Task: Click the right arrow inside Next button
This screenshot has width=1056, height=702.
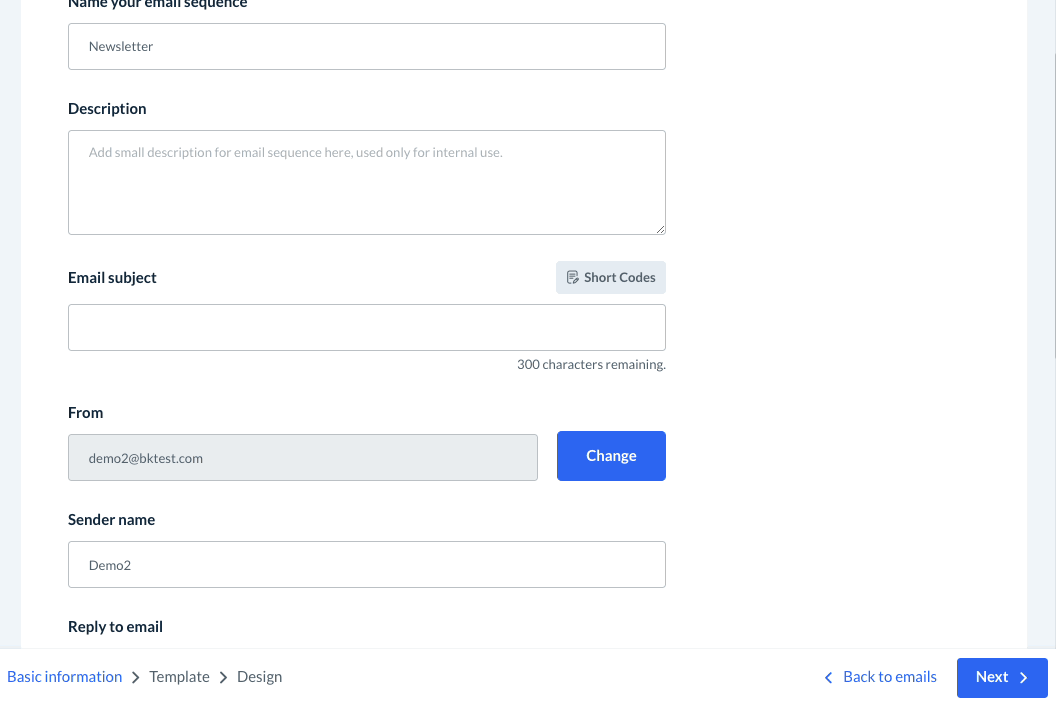Action: click(1023, 678)
